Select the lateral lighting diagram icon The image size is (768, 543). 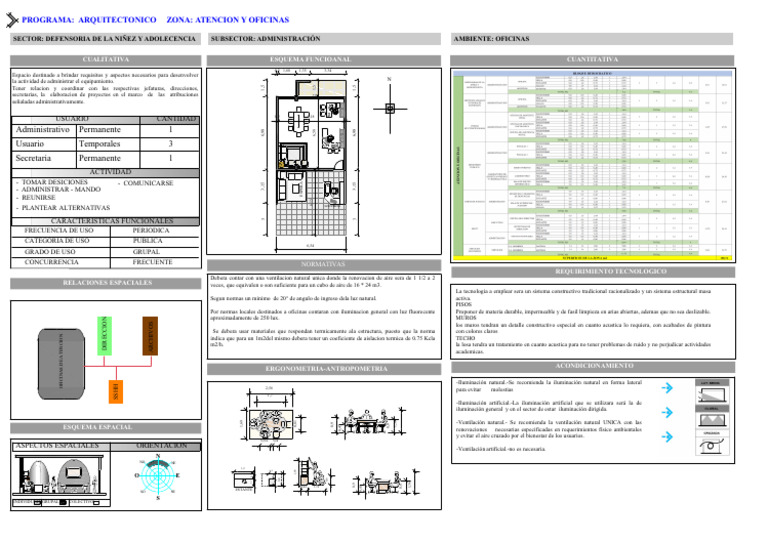point(712,395)
